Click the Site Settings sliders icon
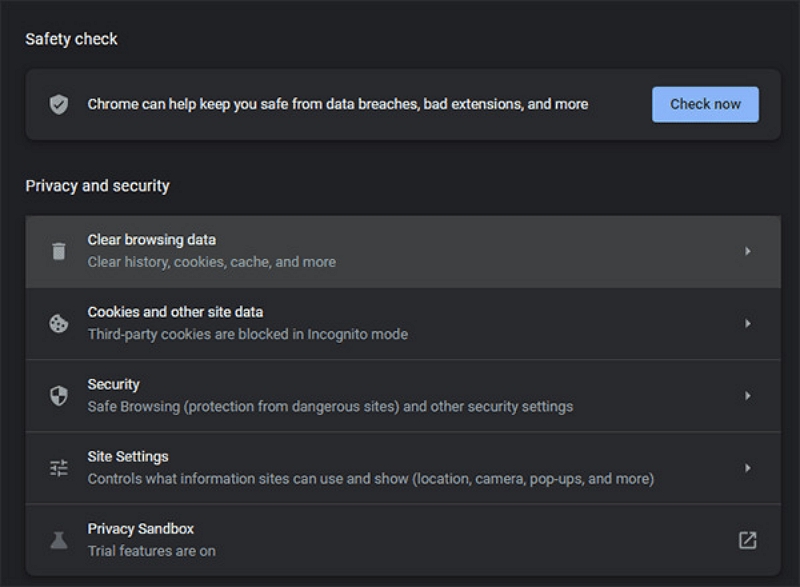This screenshot has width=800, height=587. coord(59,468)
